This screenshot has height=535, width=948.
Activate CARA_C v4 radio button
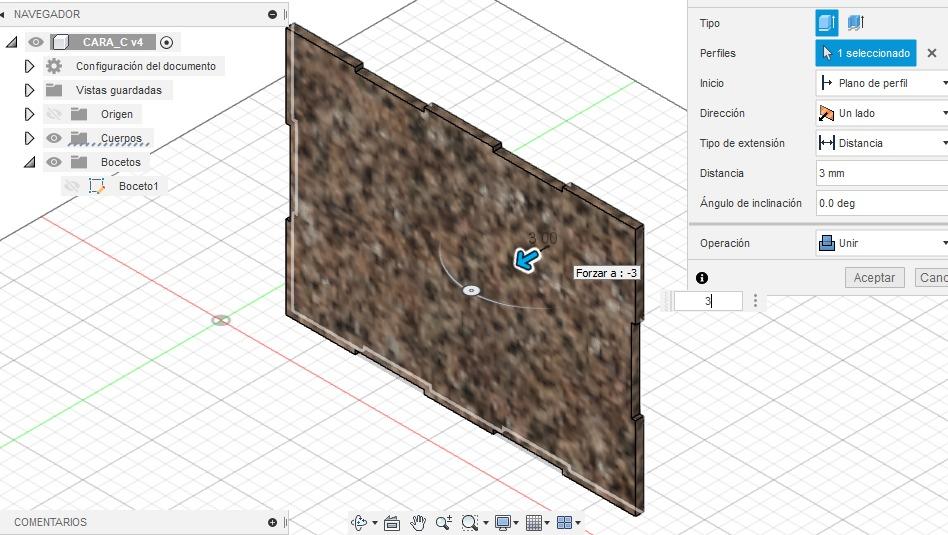pos(166,42)
